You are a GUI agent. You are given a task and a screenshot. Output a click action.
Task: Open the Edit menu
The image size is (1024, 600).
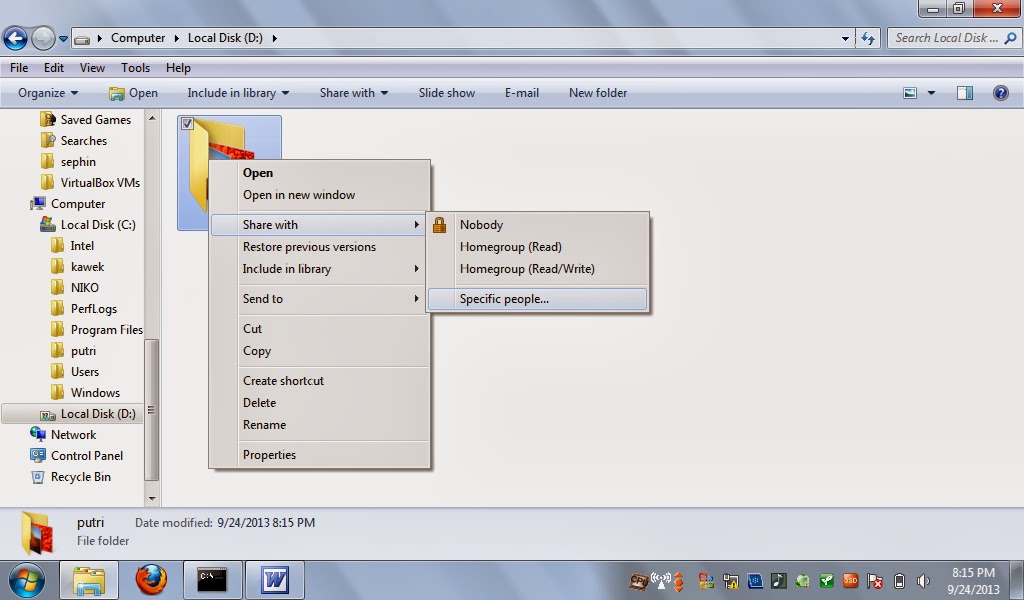point(54,67)
